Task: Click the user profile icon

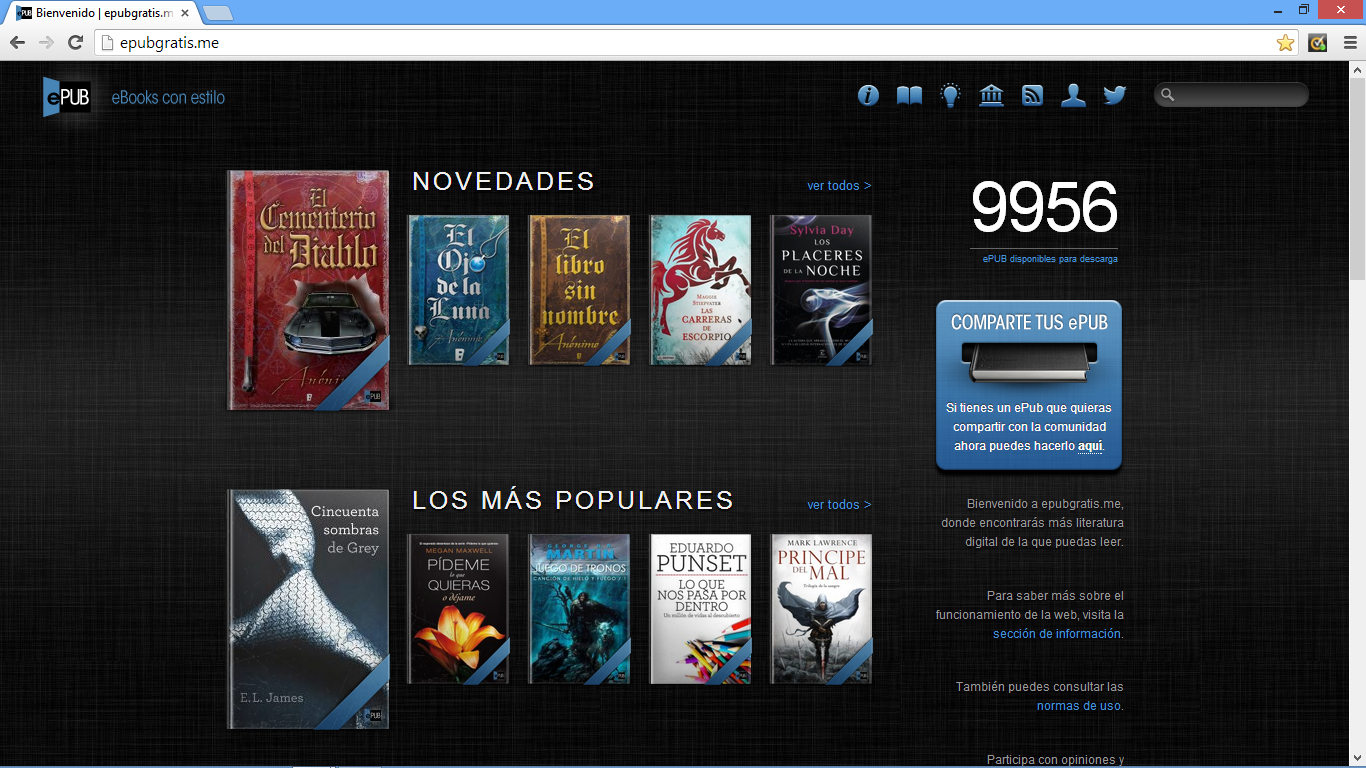Action: point(1073,95)
